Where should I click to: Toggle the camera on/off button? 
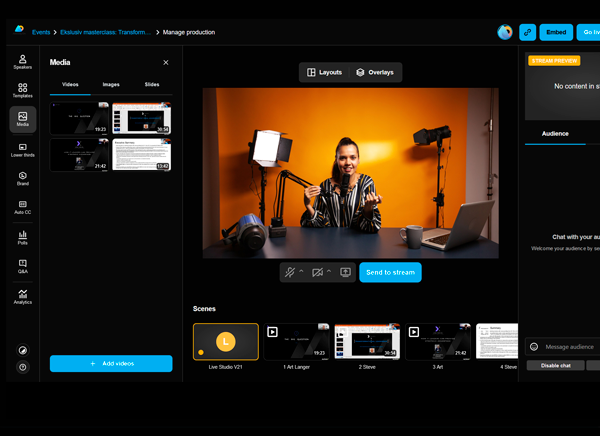[317, 272]
